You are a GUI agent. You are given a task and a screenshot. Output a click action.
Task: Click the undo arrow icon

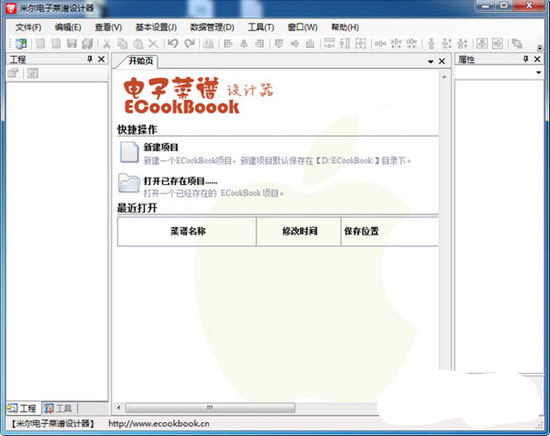click(173, 43)
